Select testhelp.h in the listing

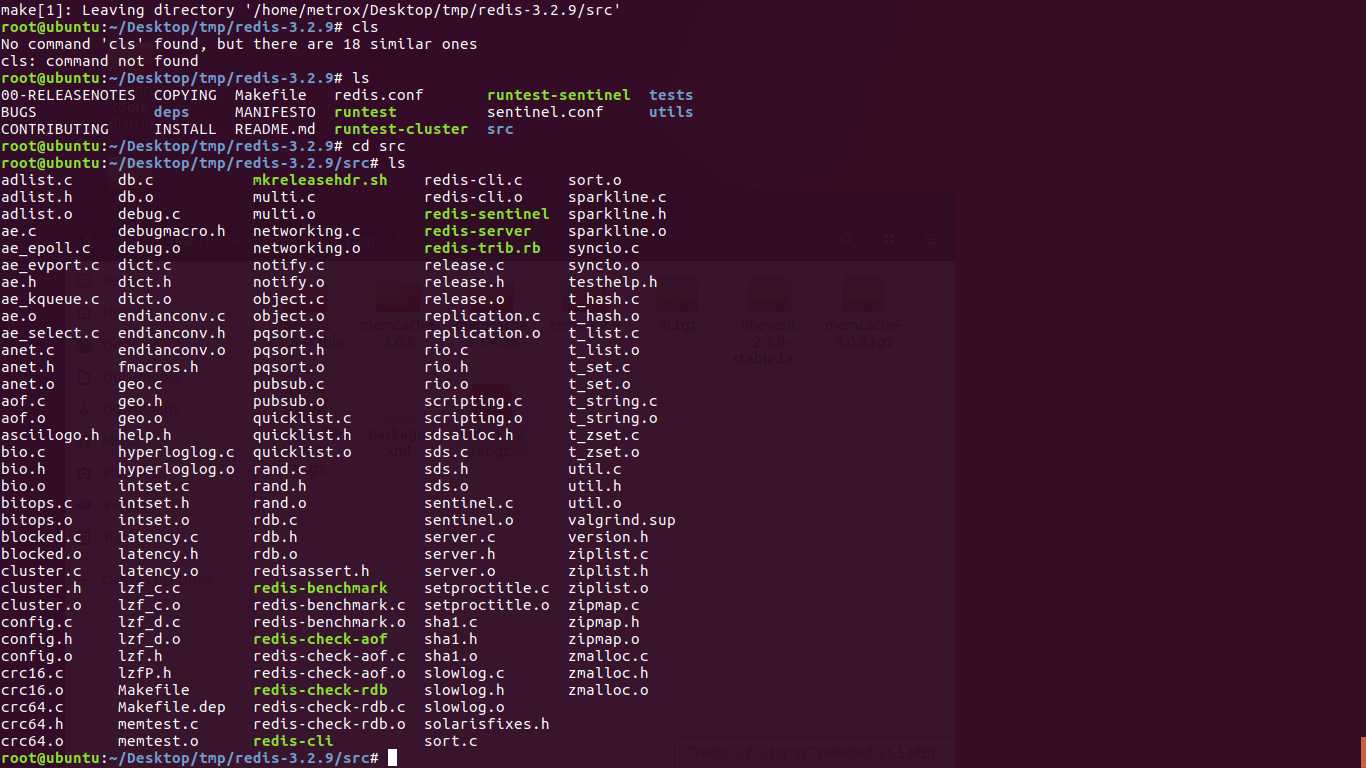[x=613, y=282]
